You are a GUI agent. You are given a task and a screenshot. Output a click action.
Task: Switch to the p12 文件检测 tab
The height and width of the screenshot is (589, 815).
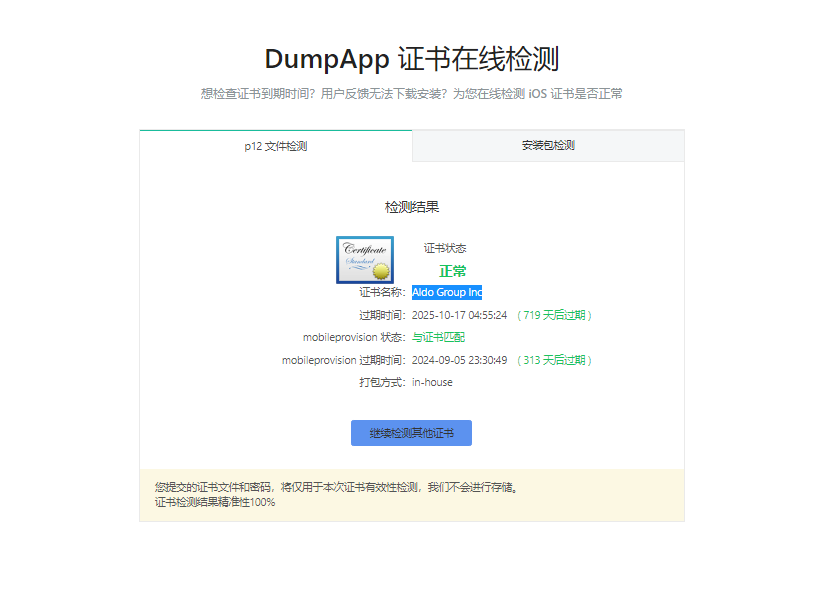click(276, 146)
